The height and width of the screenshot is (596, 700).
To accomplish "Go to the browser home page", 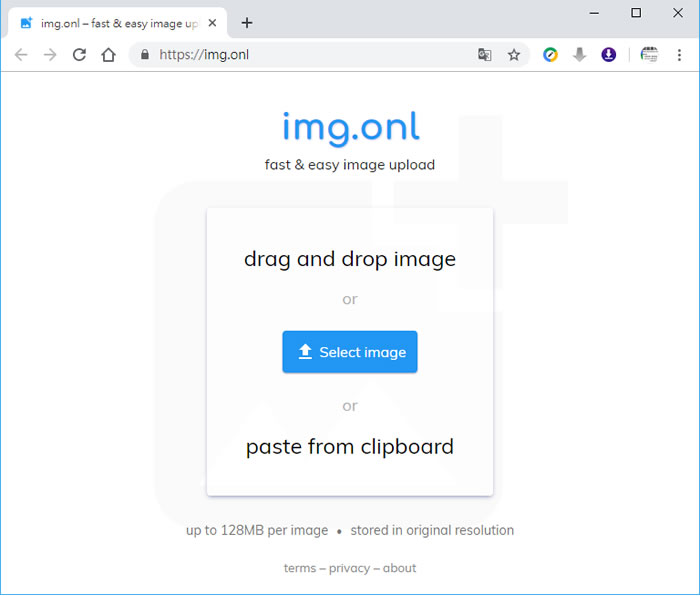I will 108,55.
